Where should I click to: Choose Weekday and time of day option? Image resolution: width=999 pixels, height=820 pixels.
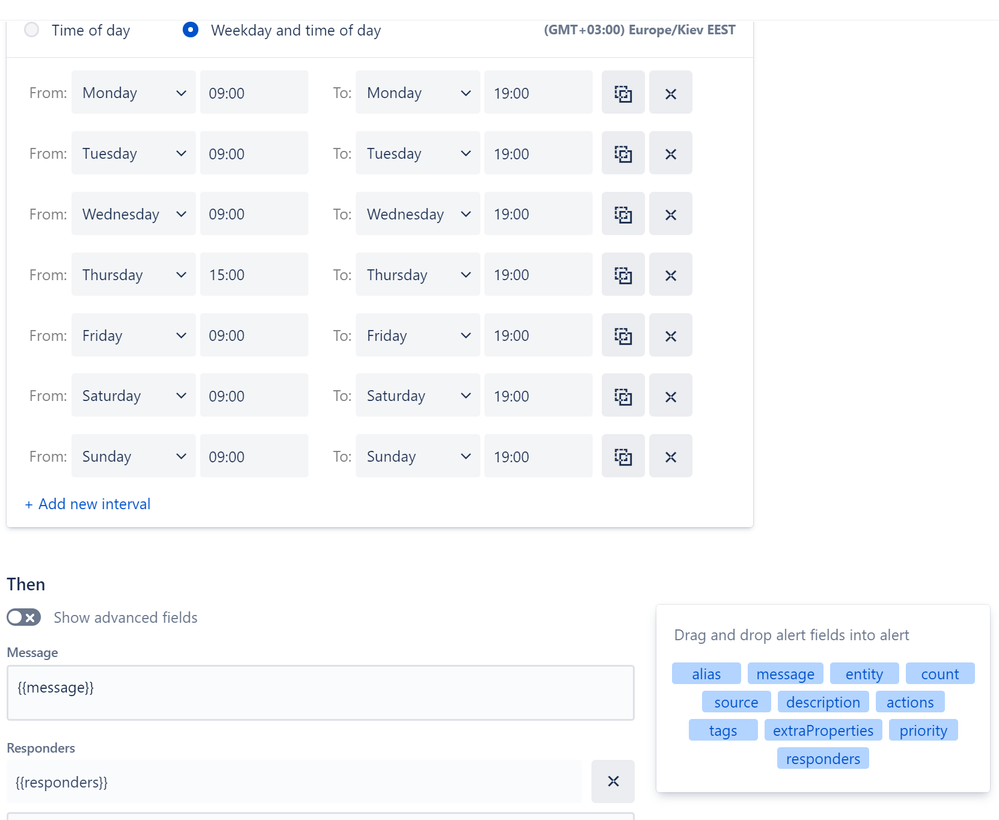(x=190, y=29)
